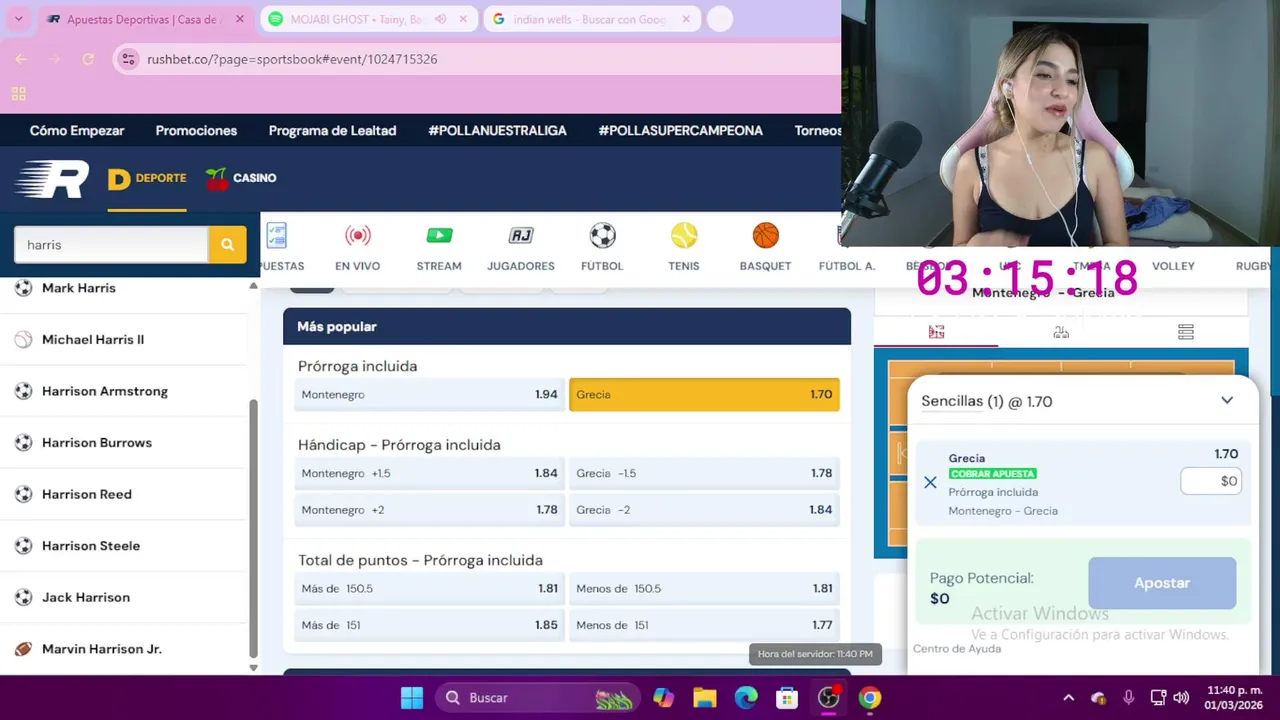Open the list view tab icon in match widget
1280x720 pixels.
coord(1186,332)
